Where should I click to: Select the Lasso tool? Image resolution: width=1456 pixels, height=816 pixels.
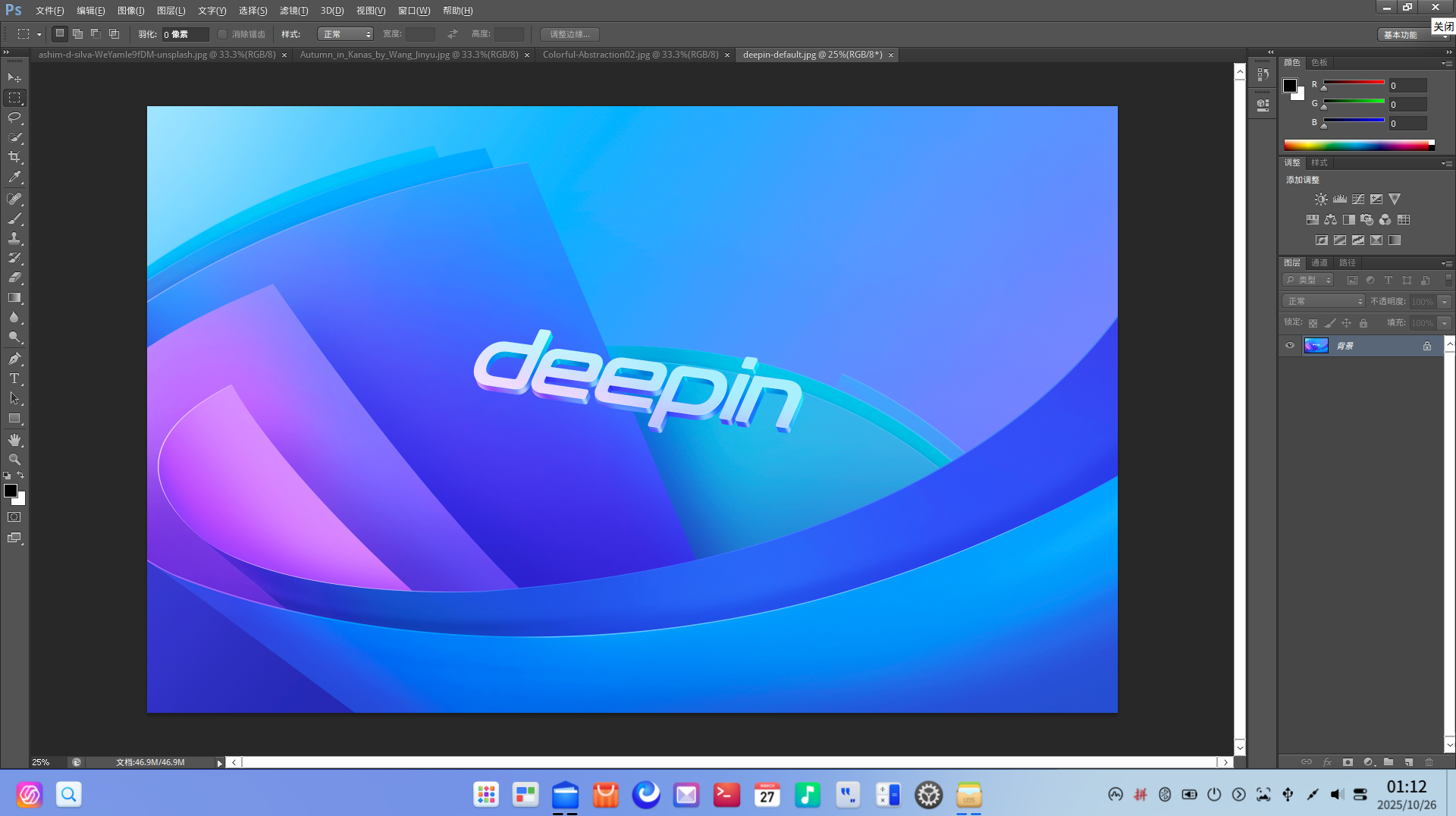(14, 118)
